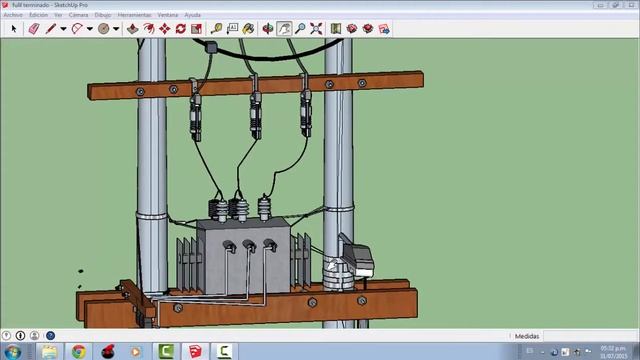This screenshot has width=640, height=360.
Task: Open the Archivo menu
Action: pos(13,15)
